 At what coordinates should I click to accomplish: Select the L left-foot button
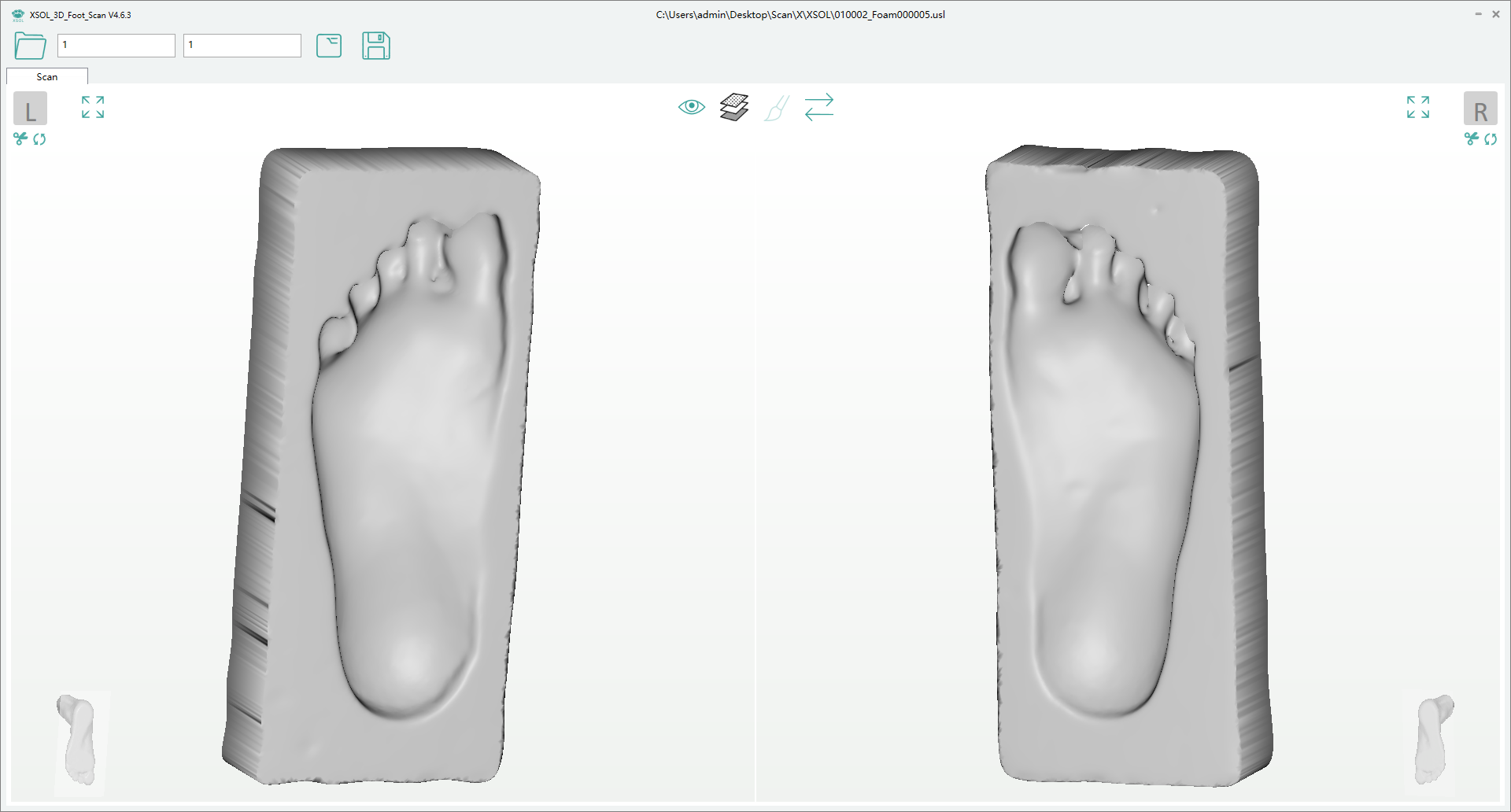(x=30, y=109)
